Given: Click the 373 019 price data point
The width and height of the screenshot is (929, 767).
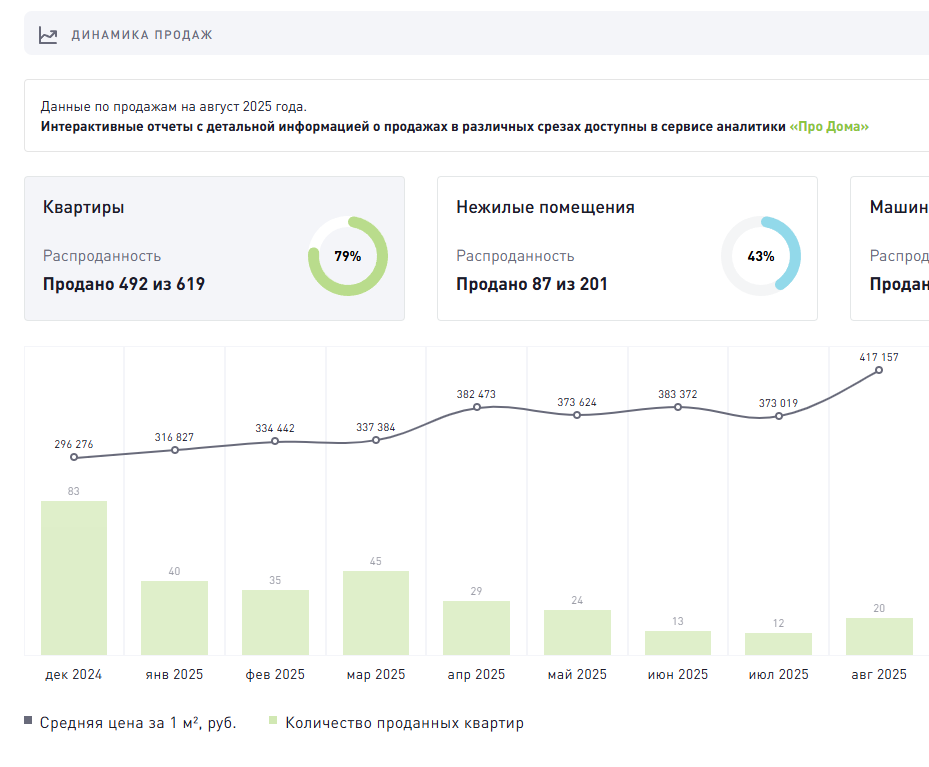Looking at the screenshot, I should pyautogui.click(x=779, y=416).
